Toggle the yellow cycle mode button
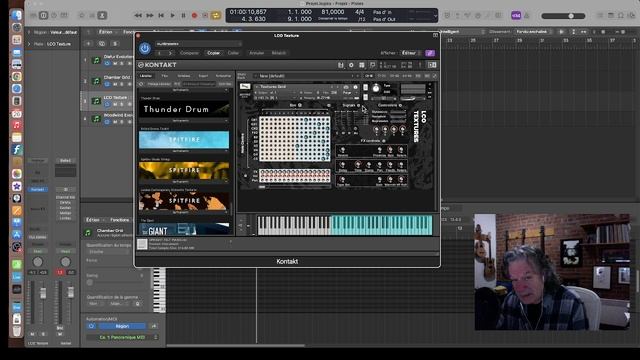Viewport: 640px width, 360px height. coord(216,16)
